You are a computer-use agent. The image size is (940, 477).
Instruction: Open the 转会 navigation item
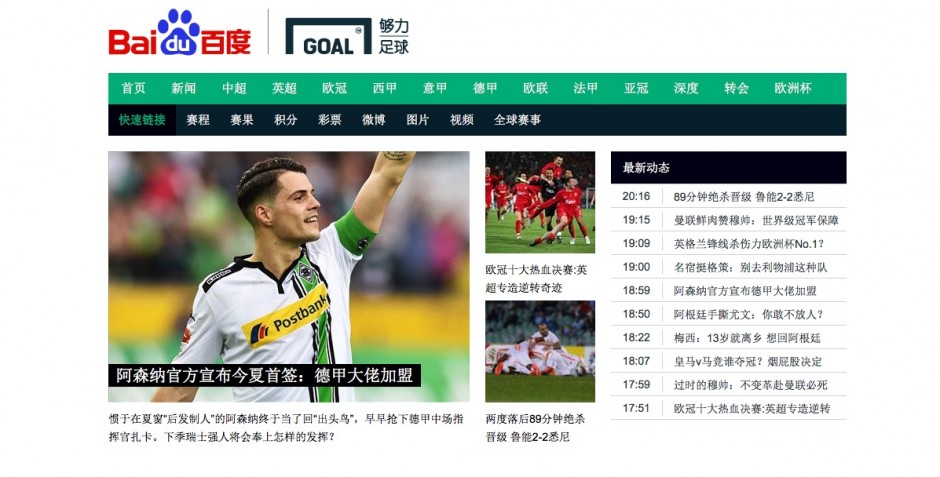[x=736, y=88]
